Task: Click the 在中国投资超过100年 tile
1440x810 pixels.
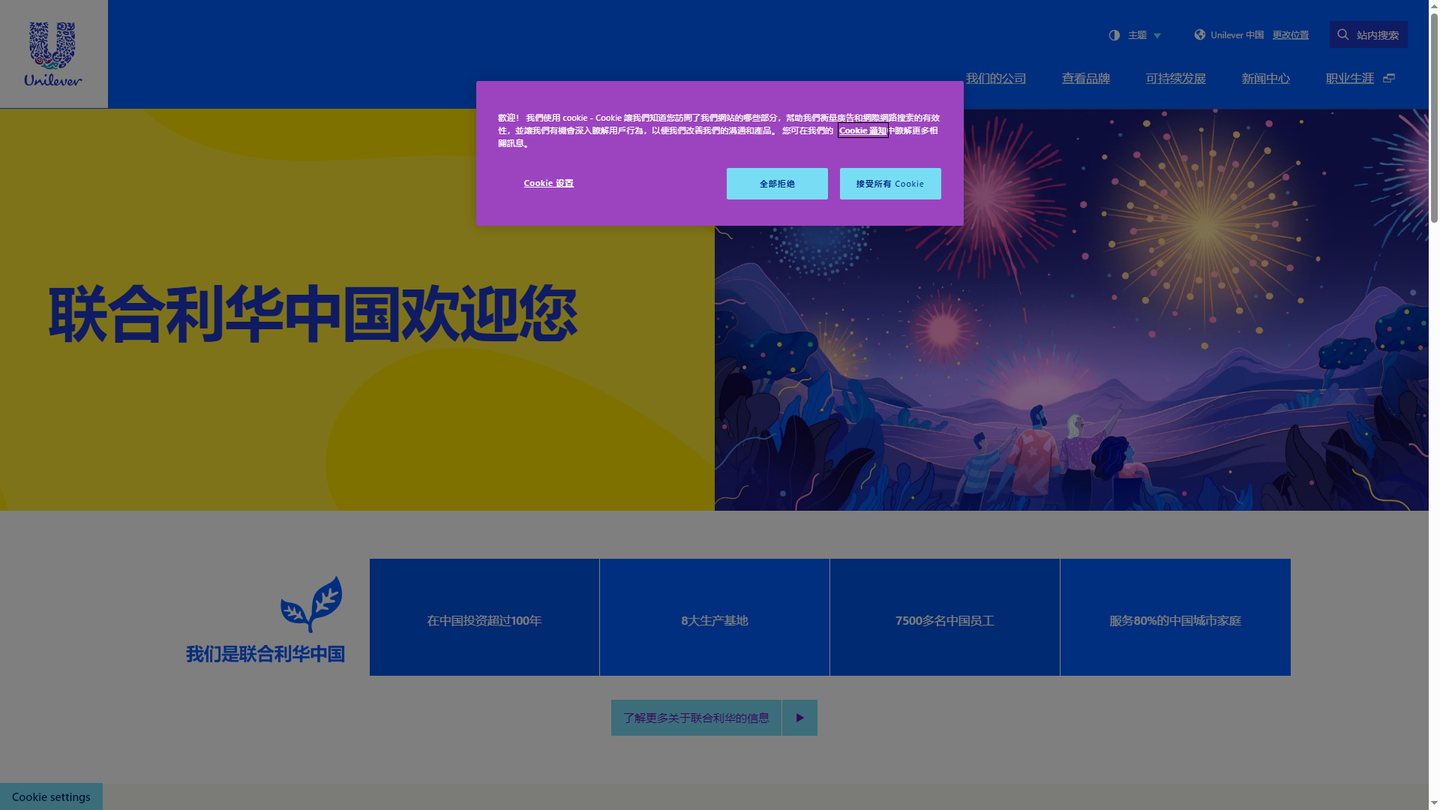Action: point(484,617)
